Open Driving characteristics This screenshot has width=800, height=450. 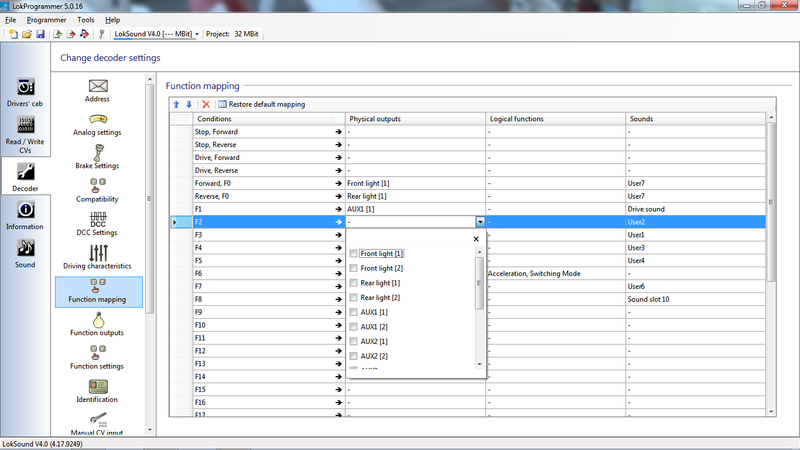pos(97,257)
